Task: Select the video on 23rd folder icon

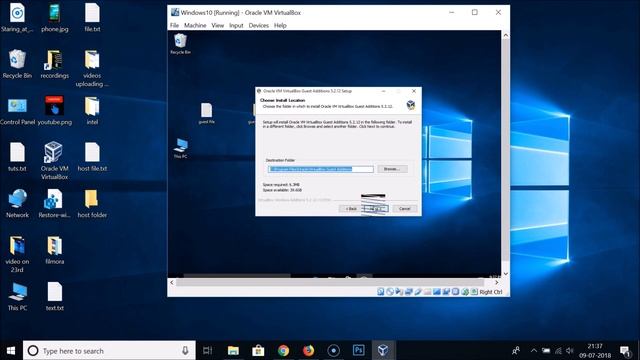Action: point(17,254)
